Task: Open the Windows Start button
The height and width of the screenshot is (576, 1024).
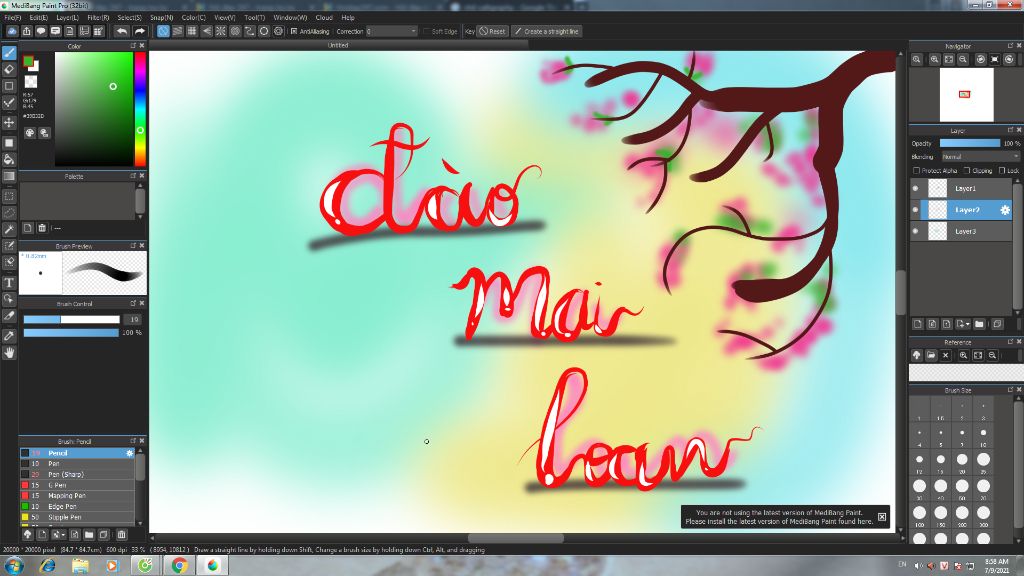Action: [x=14, y=565]
